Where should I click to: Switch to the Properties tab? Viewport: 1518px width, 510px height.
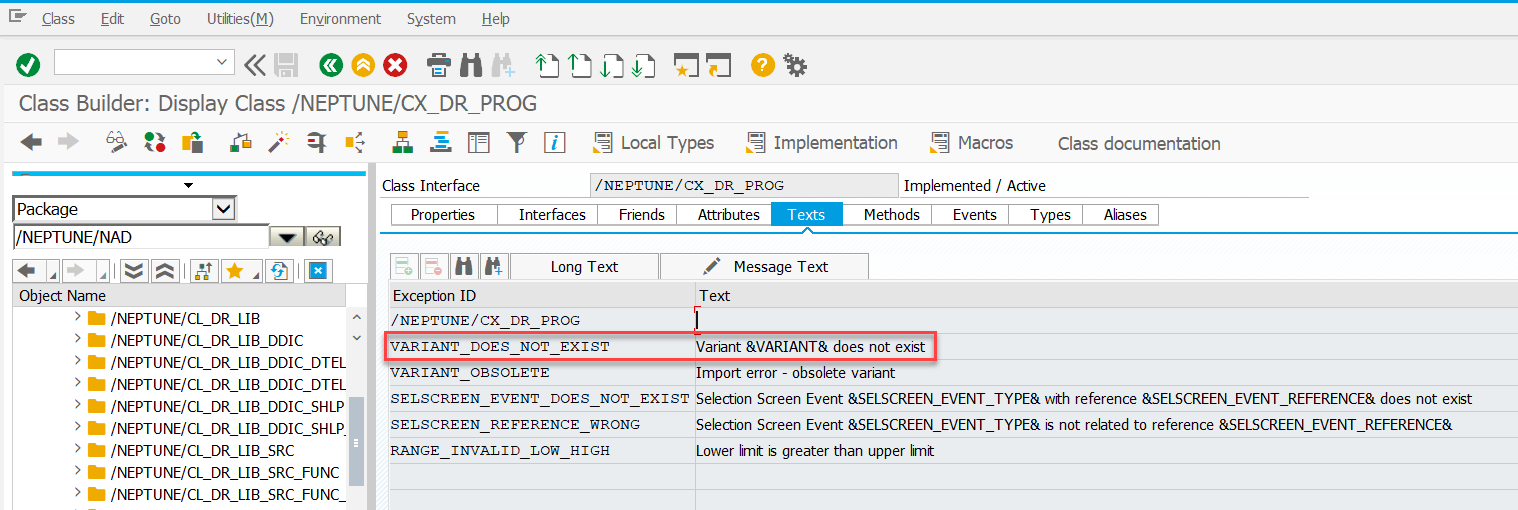point(442,215)
